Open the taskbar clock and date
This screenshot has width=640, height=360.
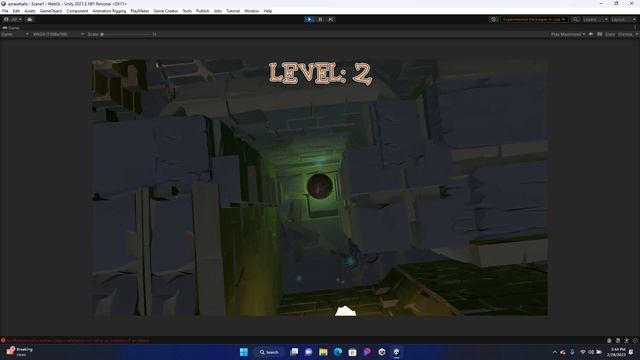pyautogui.click(x=616, y=352)
